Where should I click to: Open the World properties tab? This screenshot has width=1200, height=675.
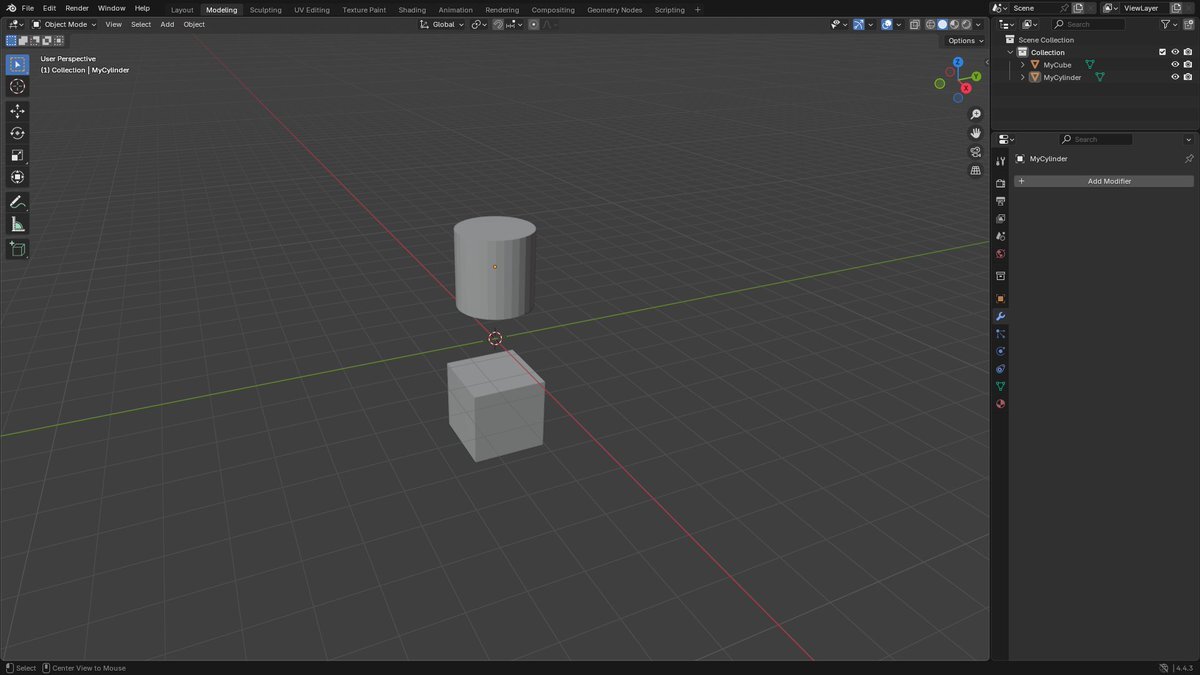click(1000, 254)
